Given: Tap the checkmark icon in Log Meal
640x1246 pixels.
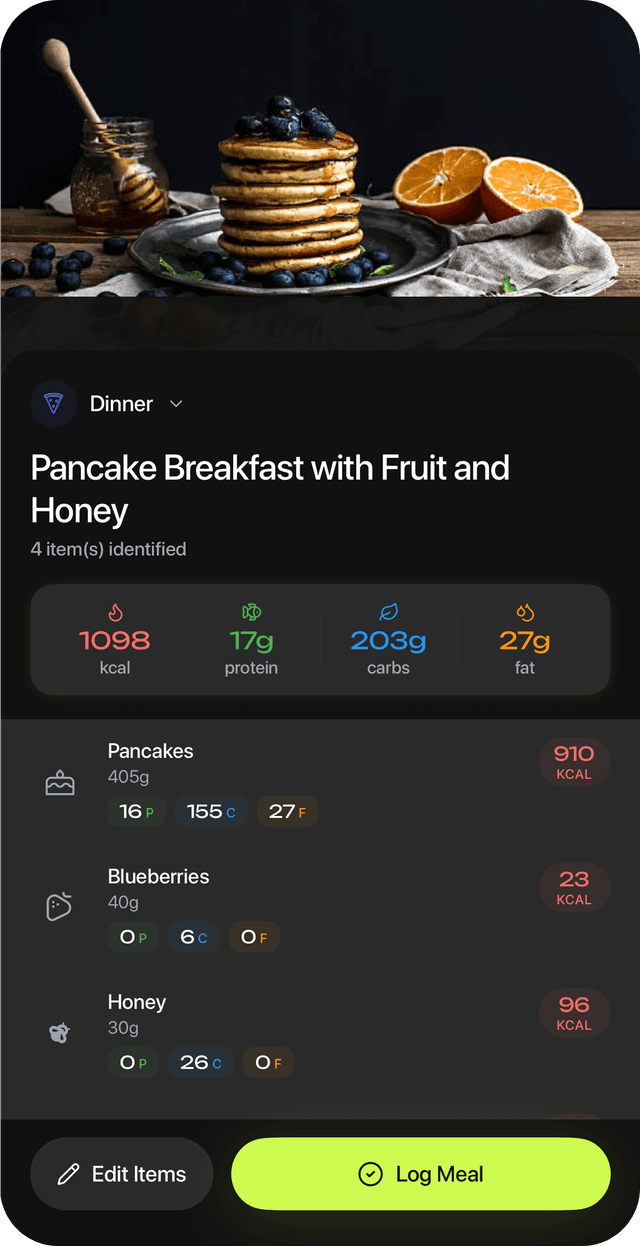Looking at the screenshot, I should click(371, 1174).
